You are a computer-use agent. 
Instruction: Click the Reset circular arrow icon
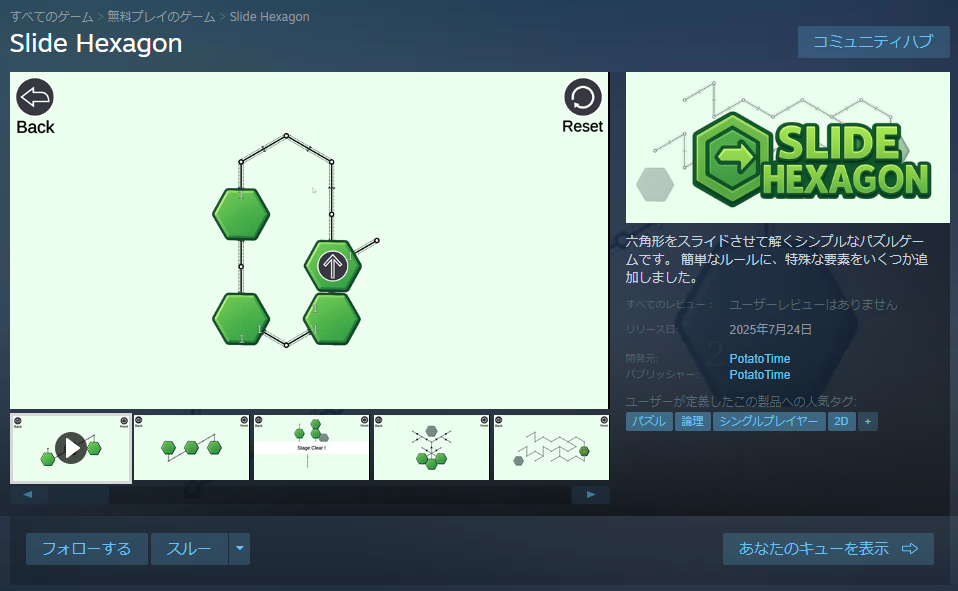click(x=583, y=97)
